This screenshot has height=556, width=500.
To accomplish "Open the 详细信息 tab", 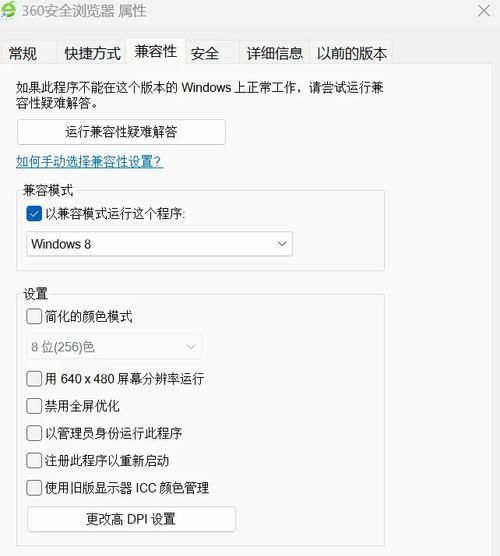I will pyautogui.click(x=274, y=54).
